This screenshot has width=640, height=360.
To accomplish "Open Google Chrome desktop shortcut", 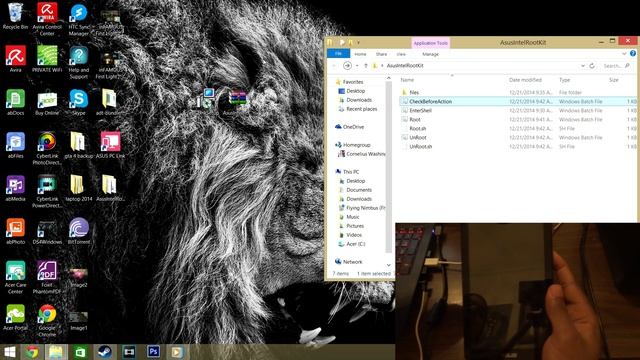I will [x=47, y=320].
